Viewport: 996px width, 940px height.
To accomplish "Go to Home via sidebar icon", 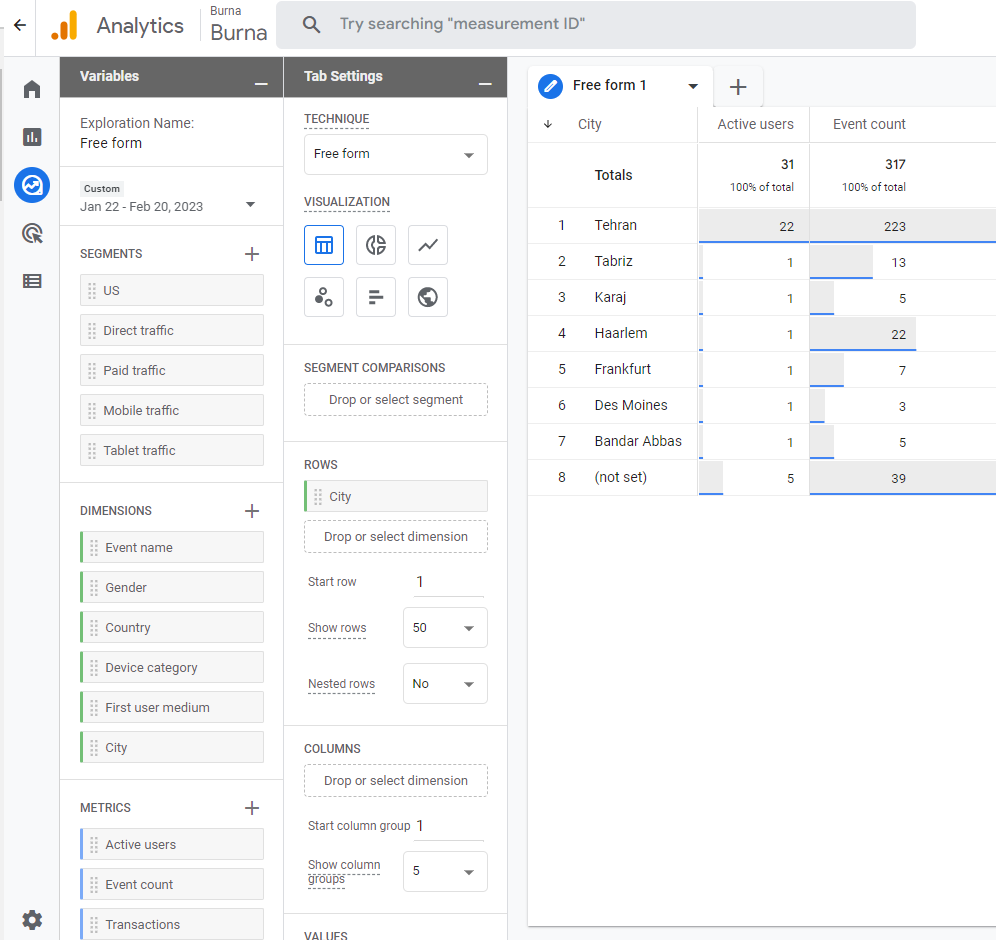I will pyautogui.click(x=32, y=89).
